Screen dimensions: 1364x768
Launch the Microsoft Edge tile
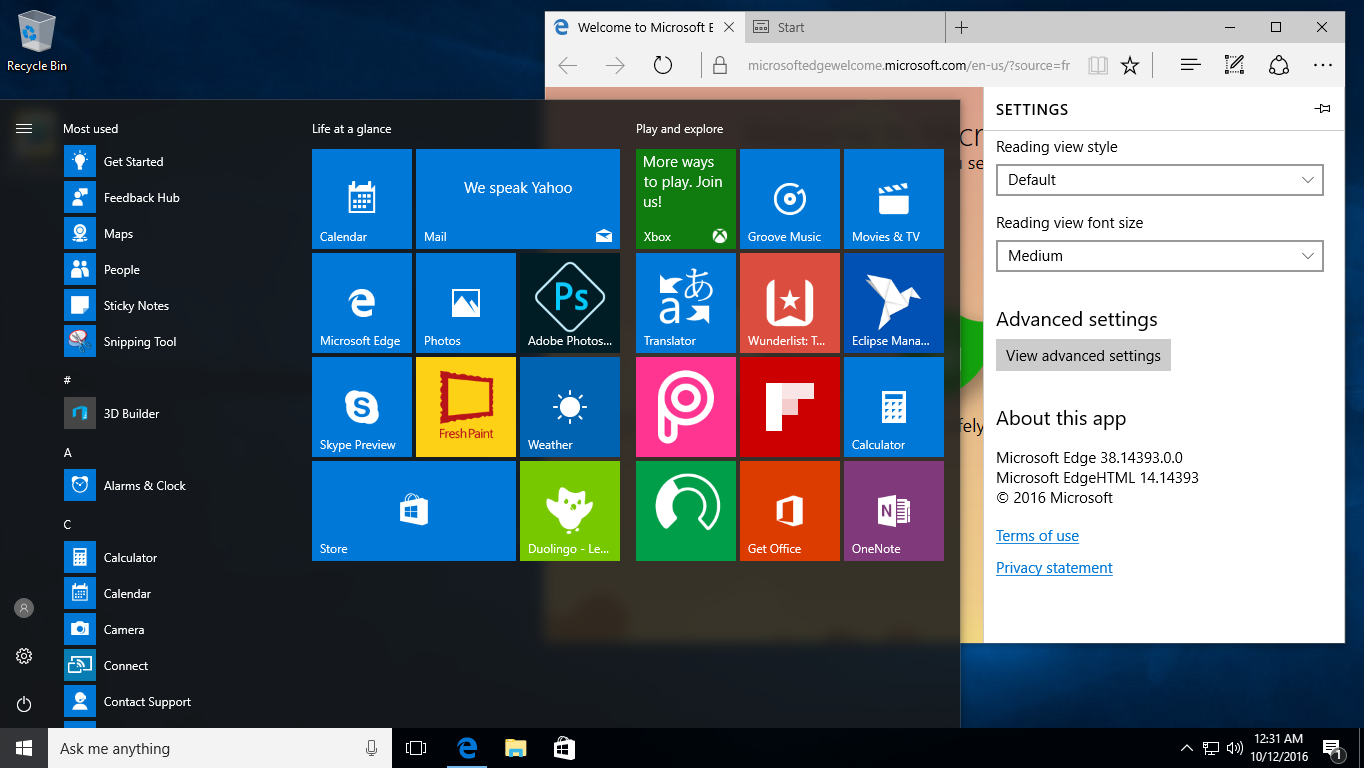click(362, 303)
